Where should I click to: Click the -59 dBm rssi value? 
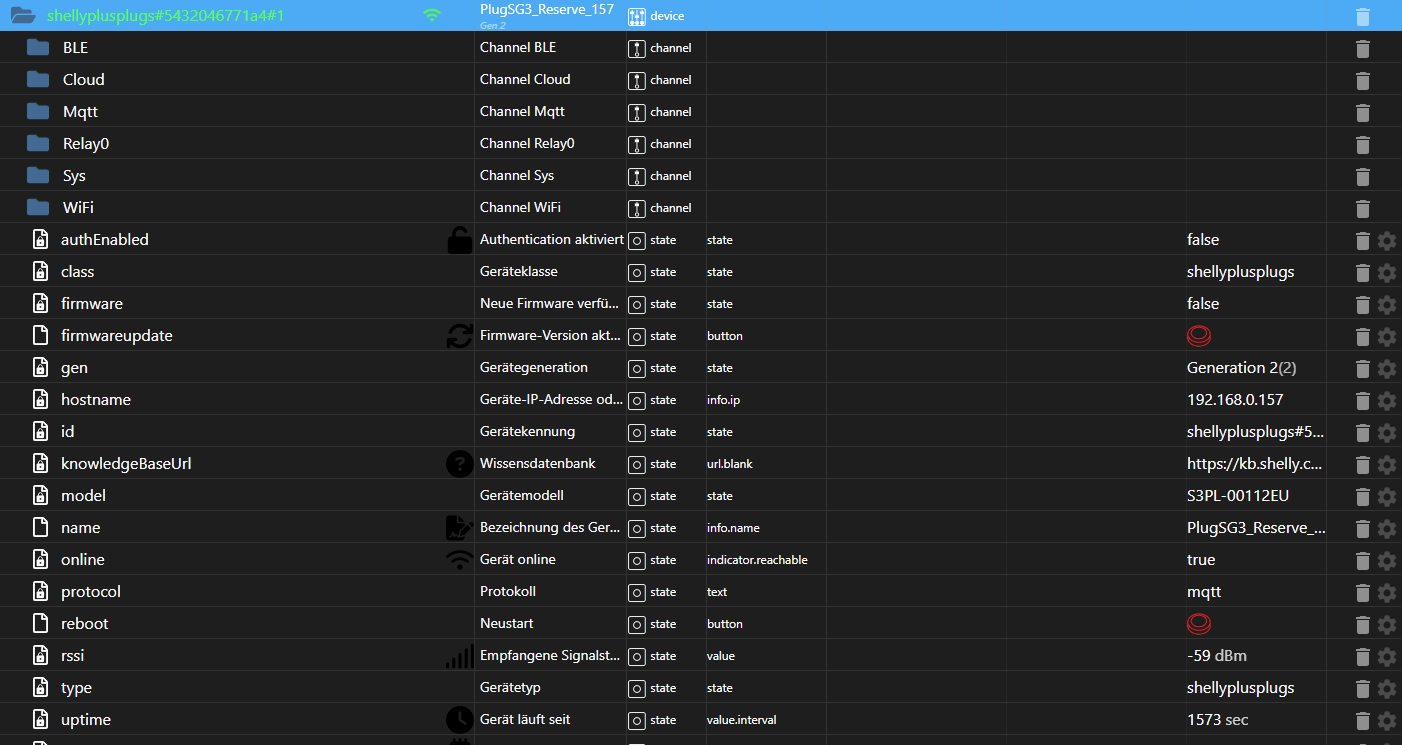point(1217,656)
